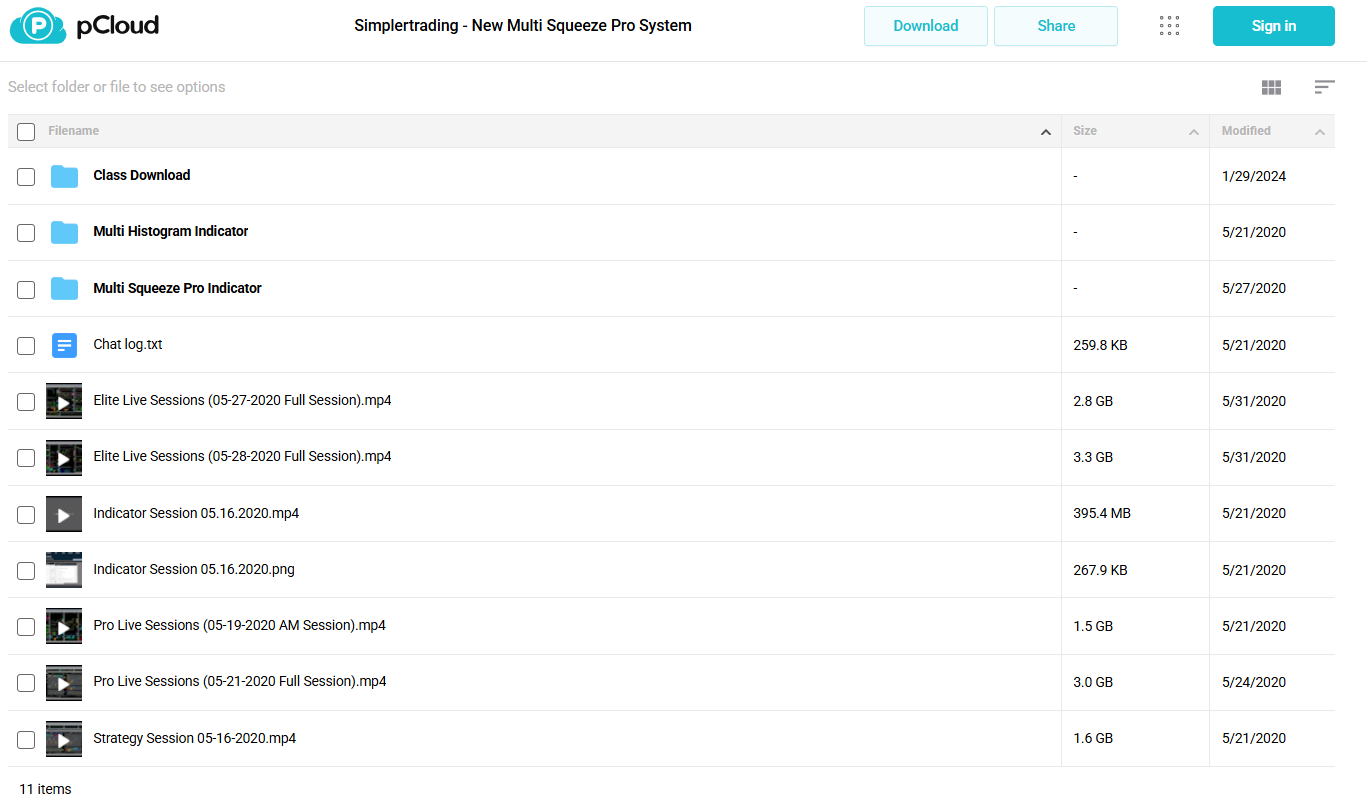Screen dimensions: 1367x801
Task: Play Indicator Session 05.16.2020.mp4 thumbnail
Action: 64,514
